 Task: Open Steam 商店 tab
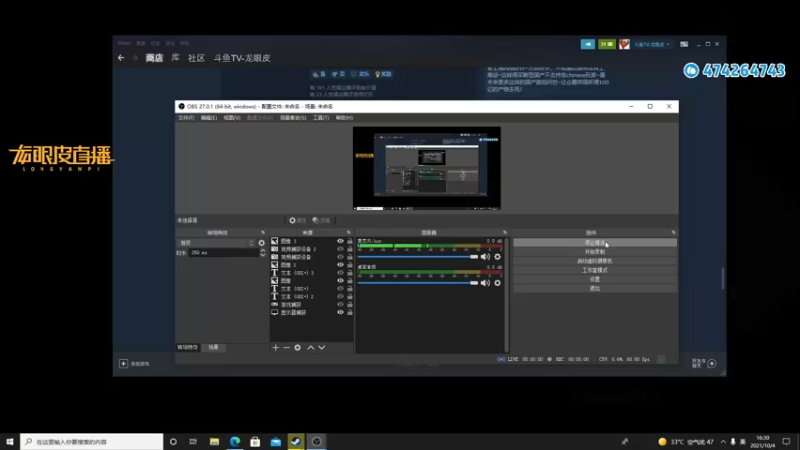point(154,58)
